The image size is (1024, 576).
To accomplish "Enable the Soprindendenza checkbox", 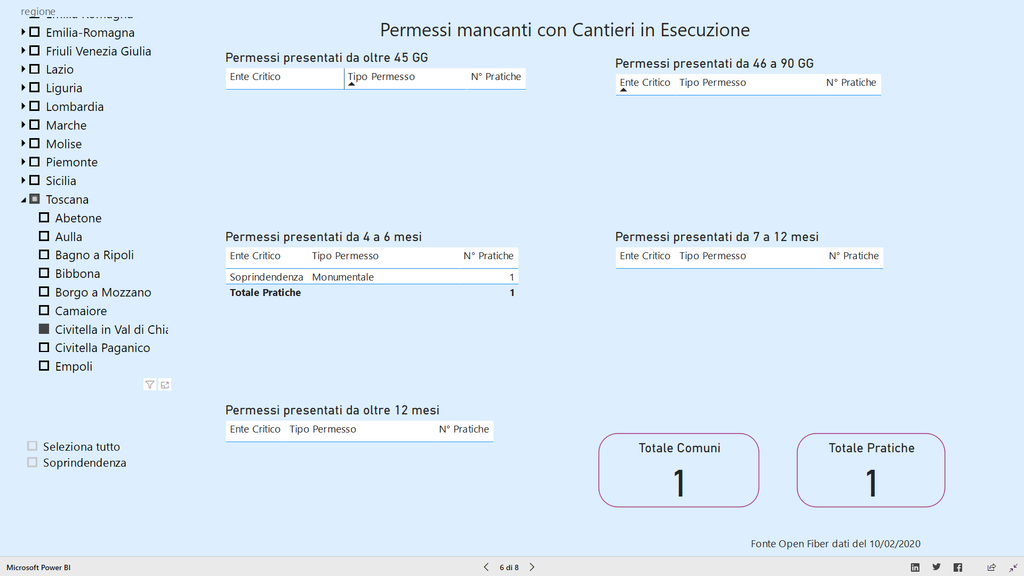I will point(33,463).
